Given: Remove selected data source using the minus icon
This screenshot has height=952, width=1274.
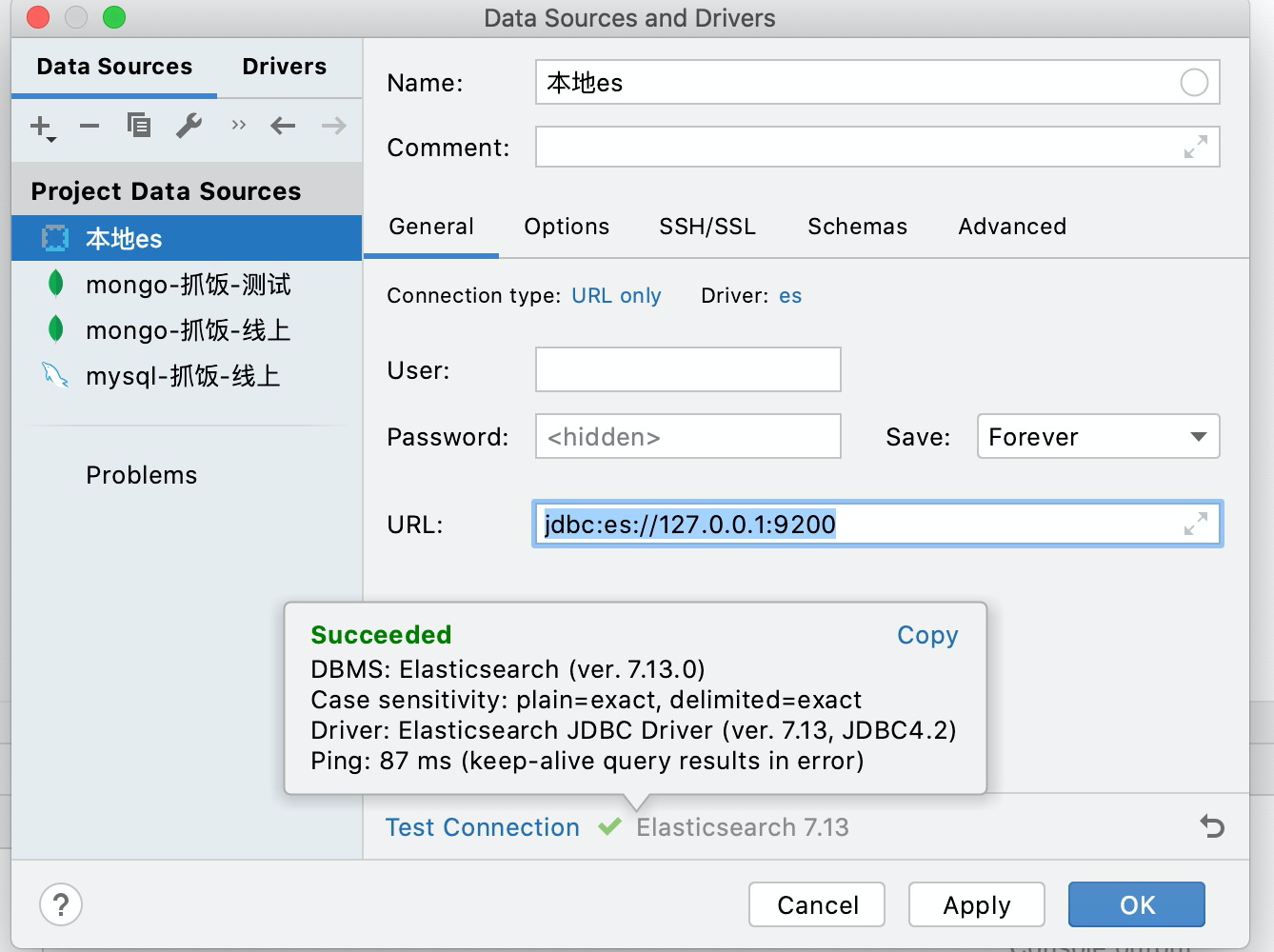Looking at the screenshot, I should click(89, 126).
